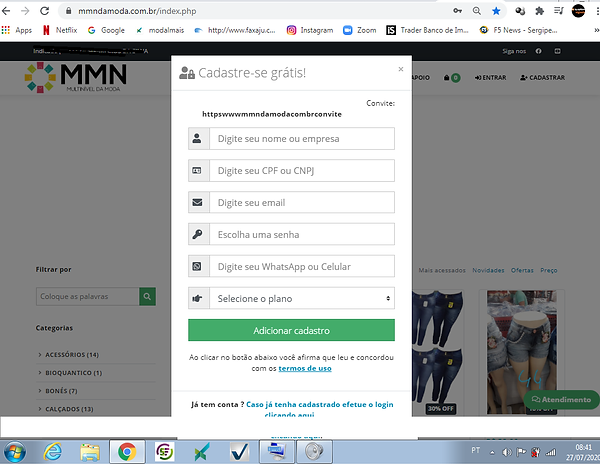
Task: Show hidden tray icons arrow
Action: point(492,453)
